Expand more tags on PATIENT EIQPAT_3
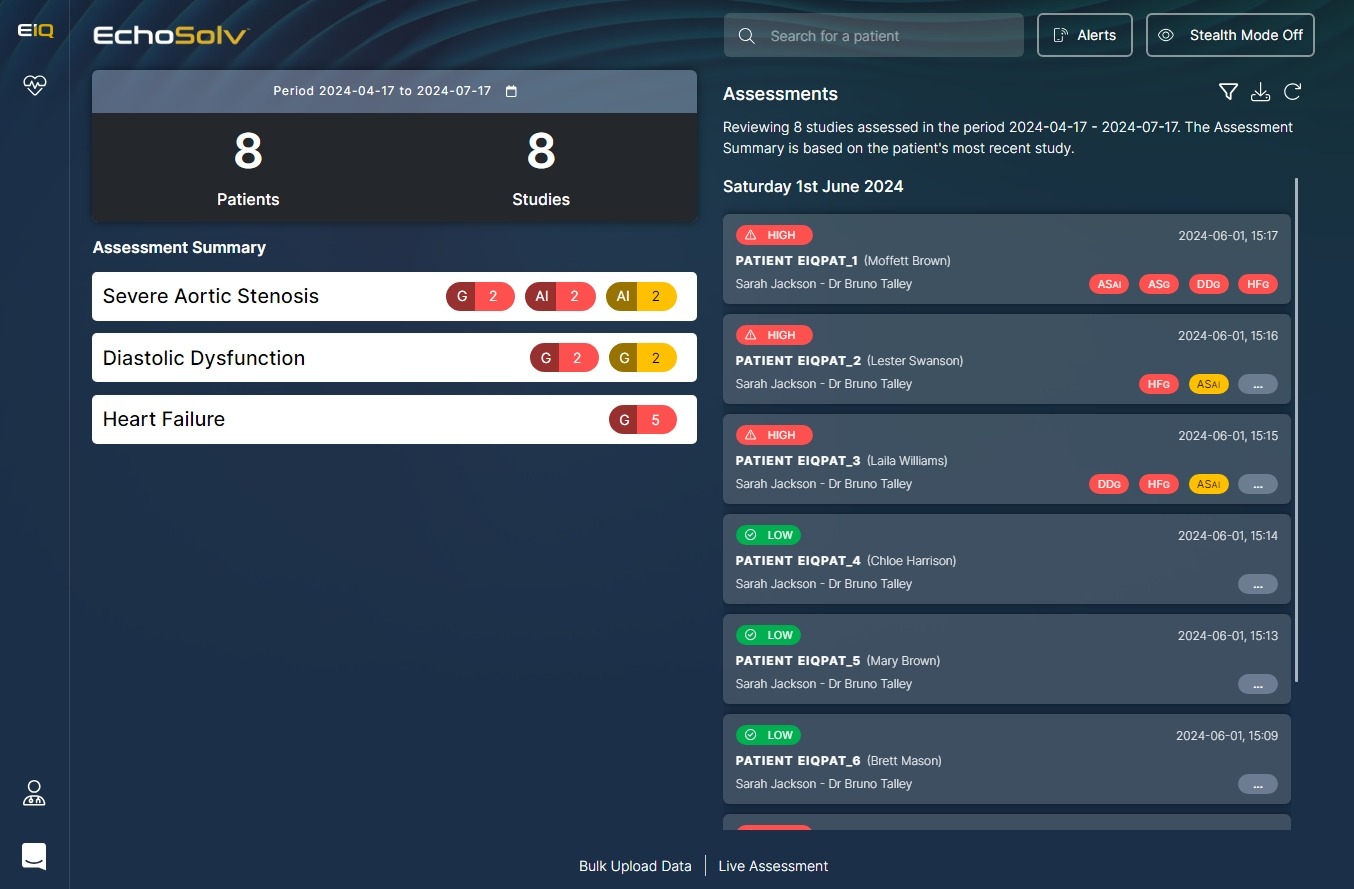 [1258, 484]
